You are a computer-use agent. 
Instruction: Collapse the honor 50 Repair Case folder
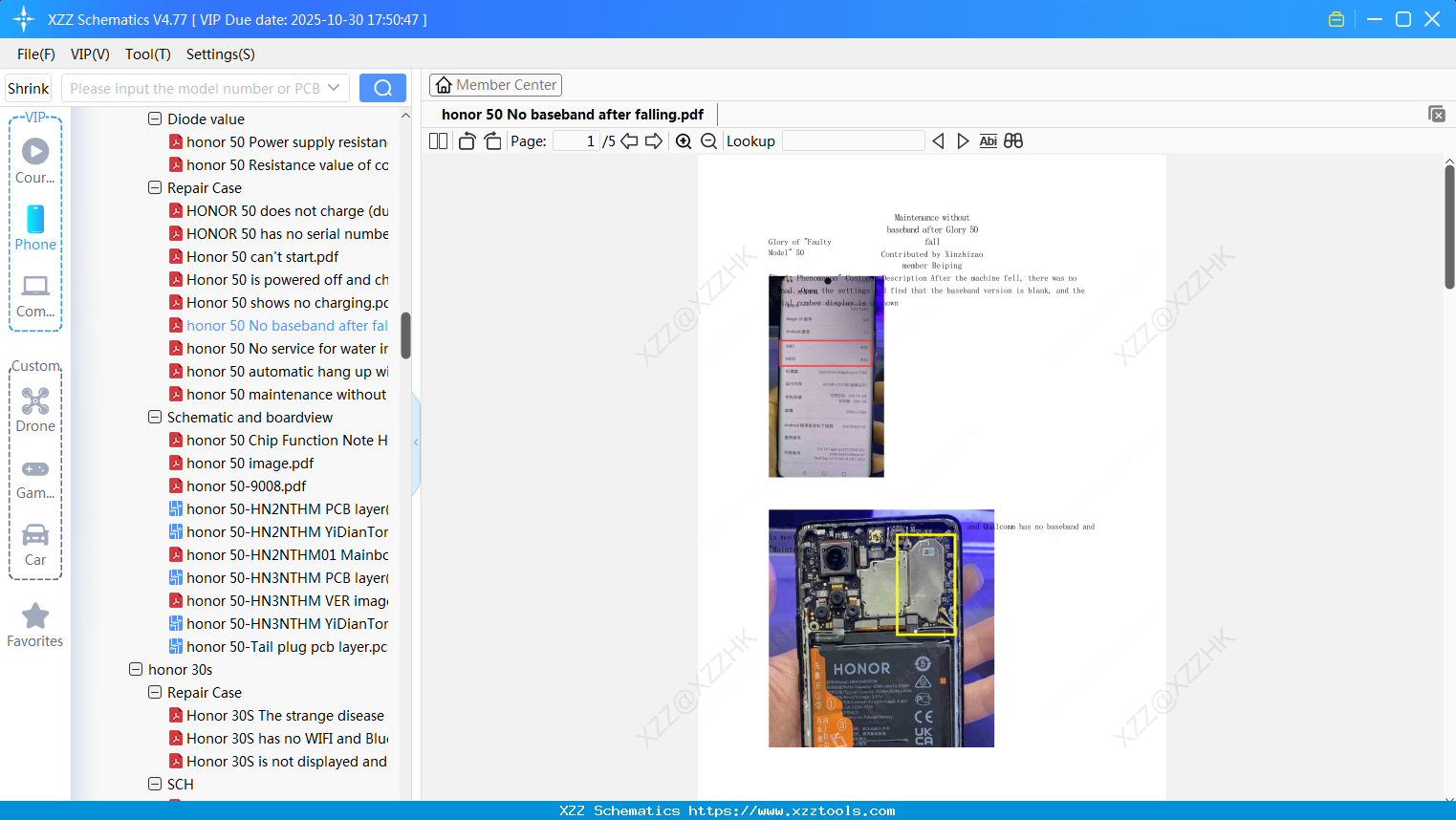(x=155, y=188)
